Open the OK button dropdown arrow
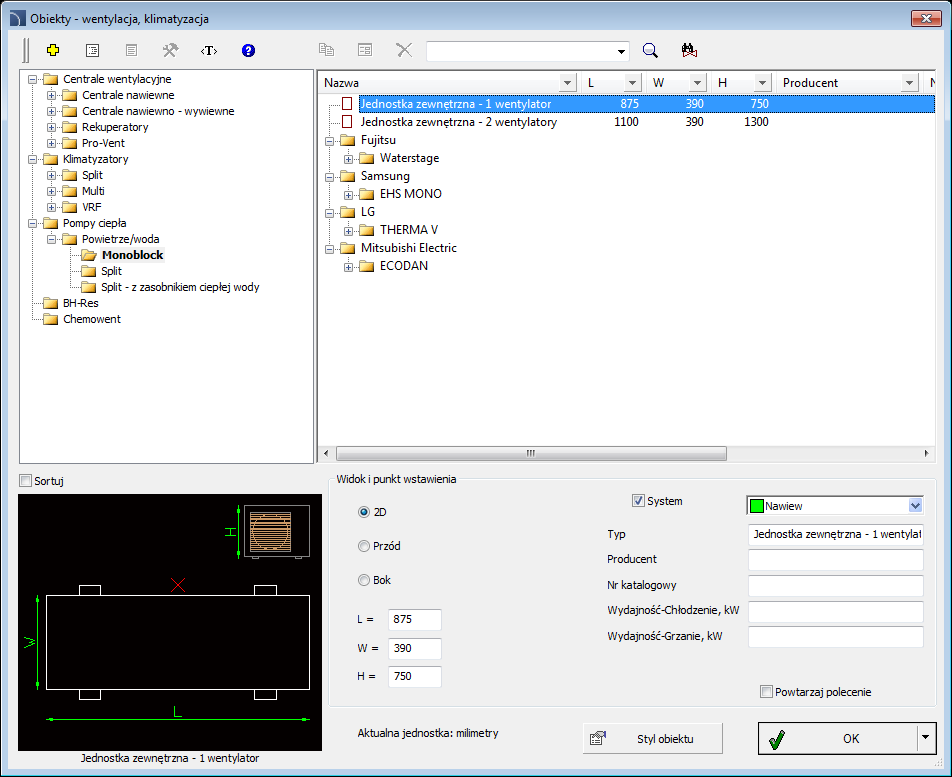The width and height of the screenshot is (952, 777). [x=925, y=738]
